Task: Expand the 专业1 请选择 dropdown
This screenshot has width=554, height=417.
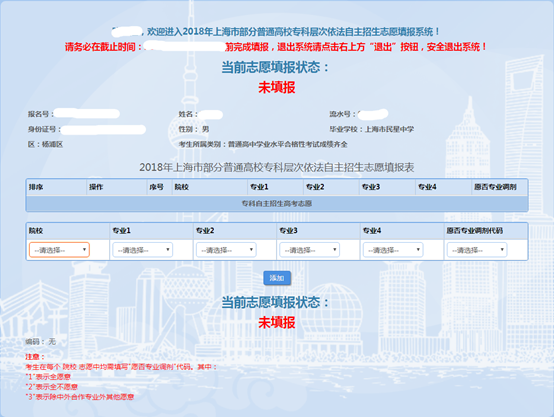Action: coord(142,250)
